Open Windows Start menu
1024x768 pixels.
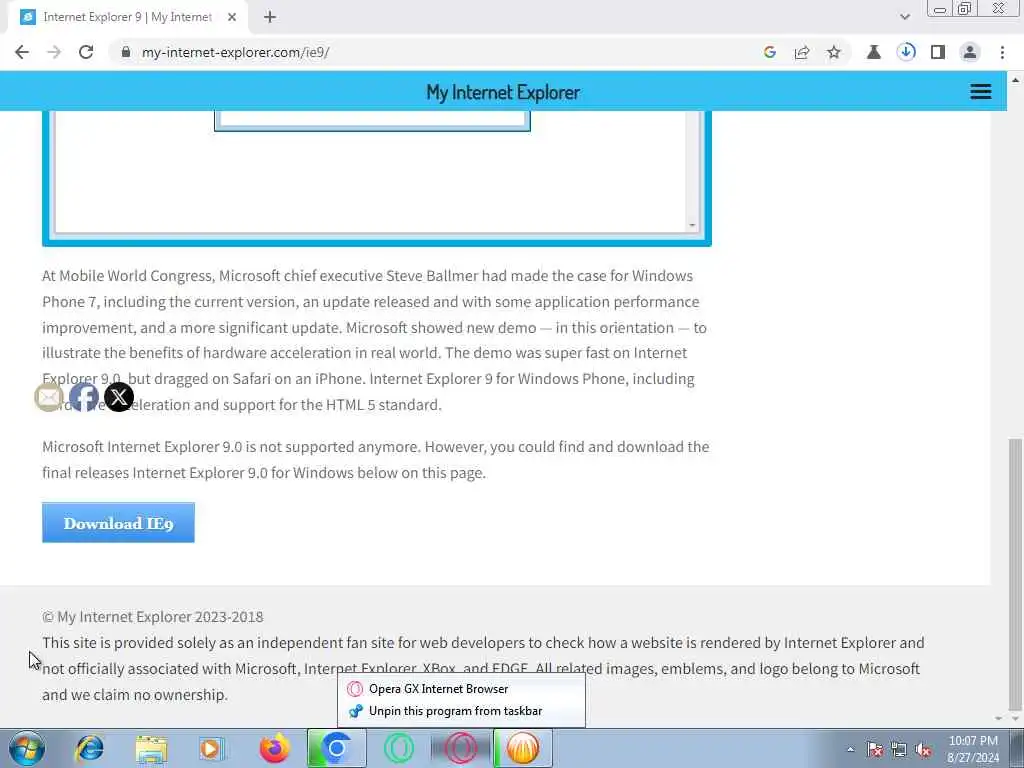(x=27, y=748)
